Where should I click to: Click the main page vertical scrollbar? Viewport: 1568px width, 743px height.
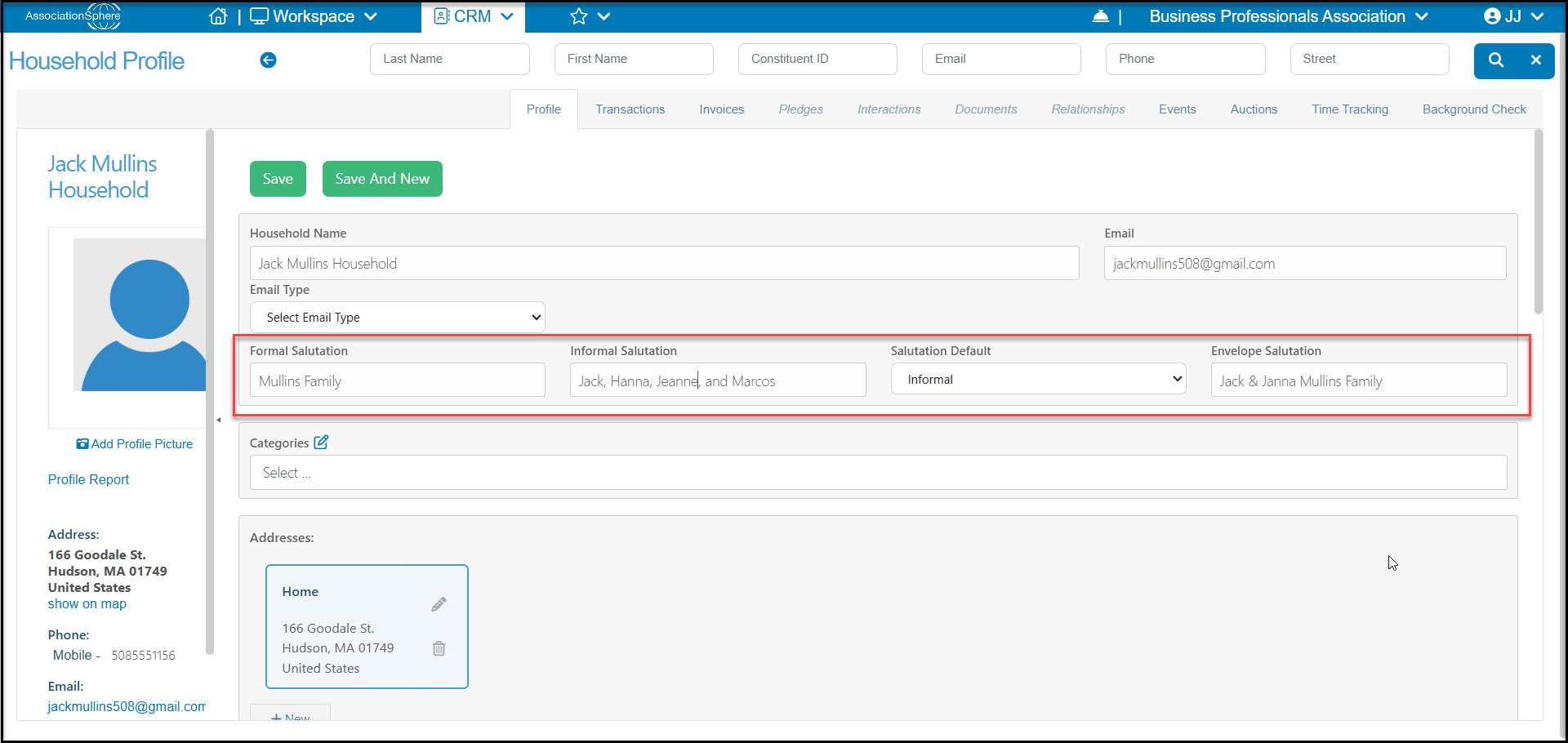1539,220
